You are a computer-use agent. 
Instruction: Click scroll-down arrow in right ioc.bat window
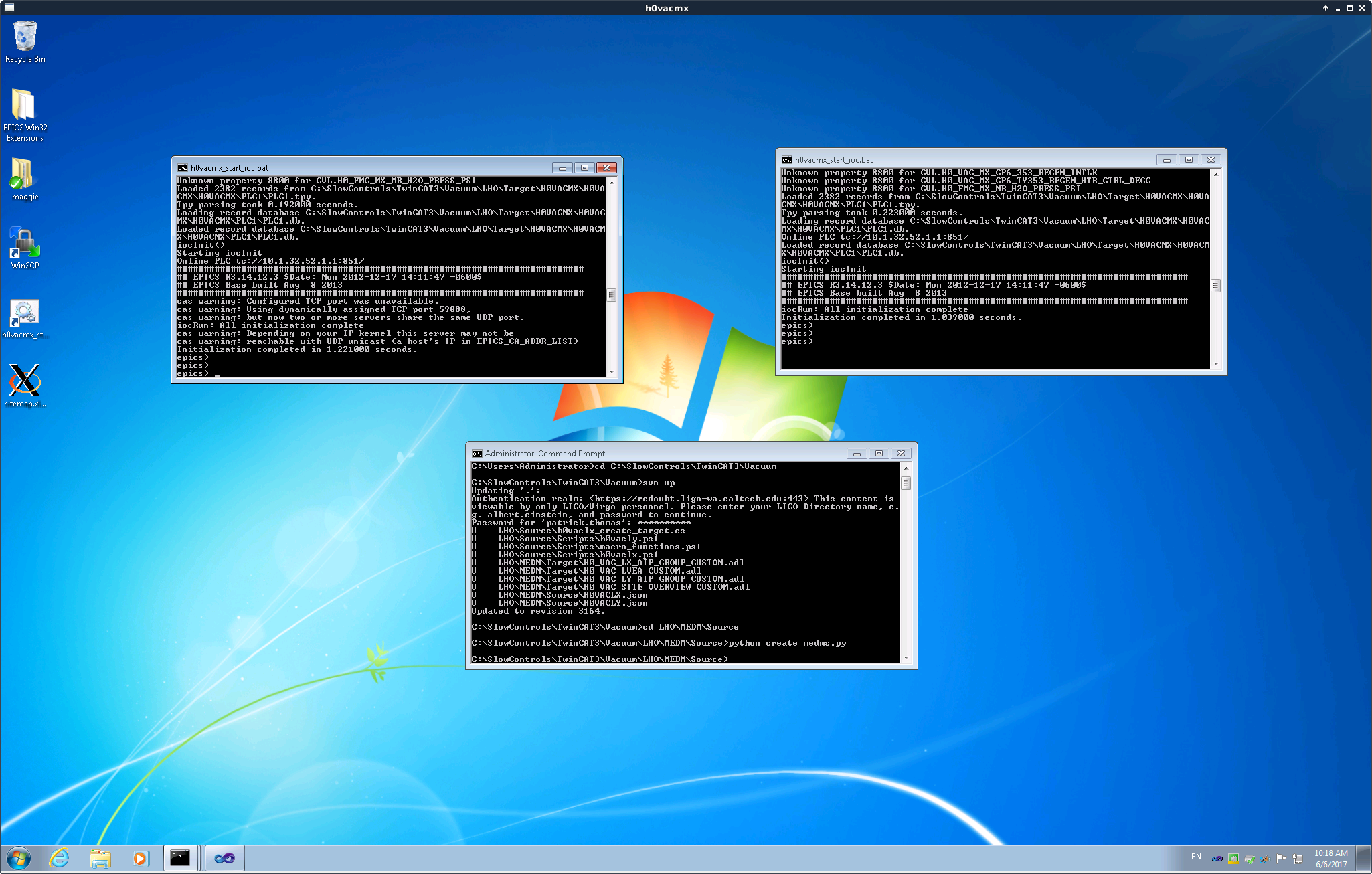click(1215, 364)
